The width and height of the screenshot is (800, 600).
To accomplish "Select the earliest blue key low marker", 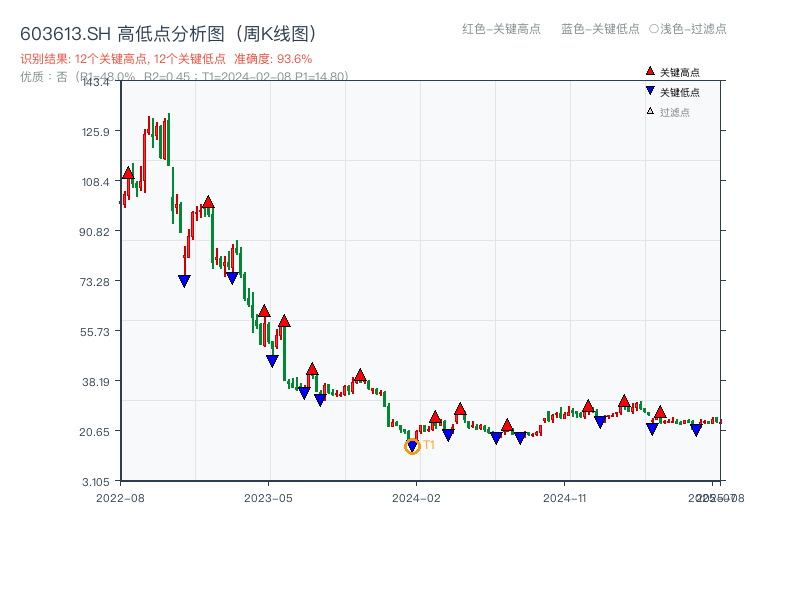I will 184,281.
